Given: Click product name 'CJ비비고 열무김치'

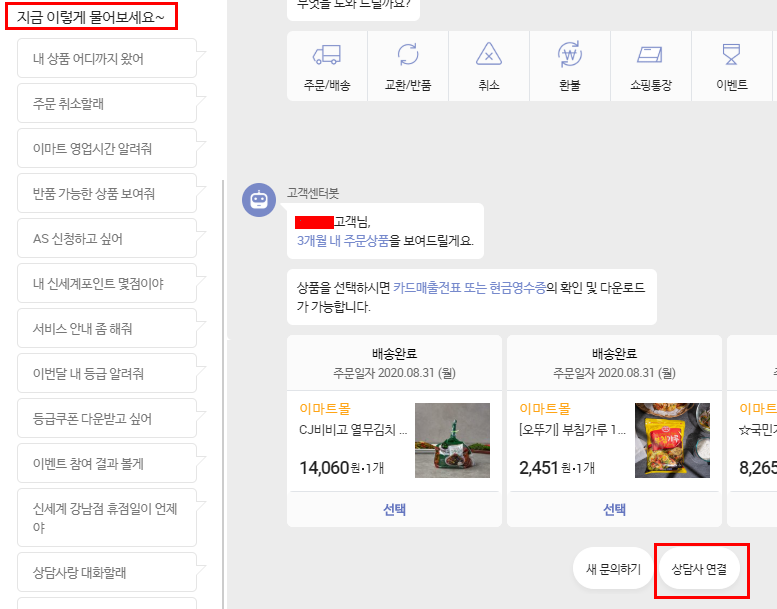Looking at the screenshot, I should pos(353,430).
